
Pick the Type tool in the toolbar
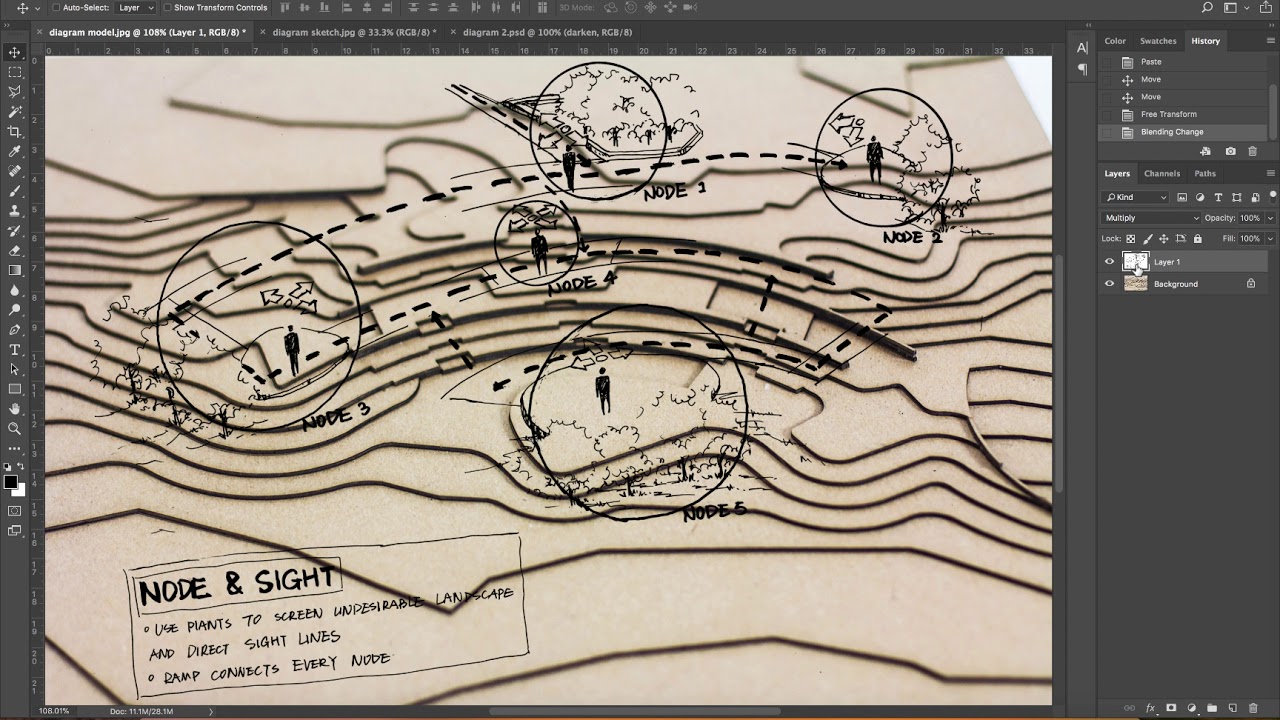[x=14, y=350]
